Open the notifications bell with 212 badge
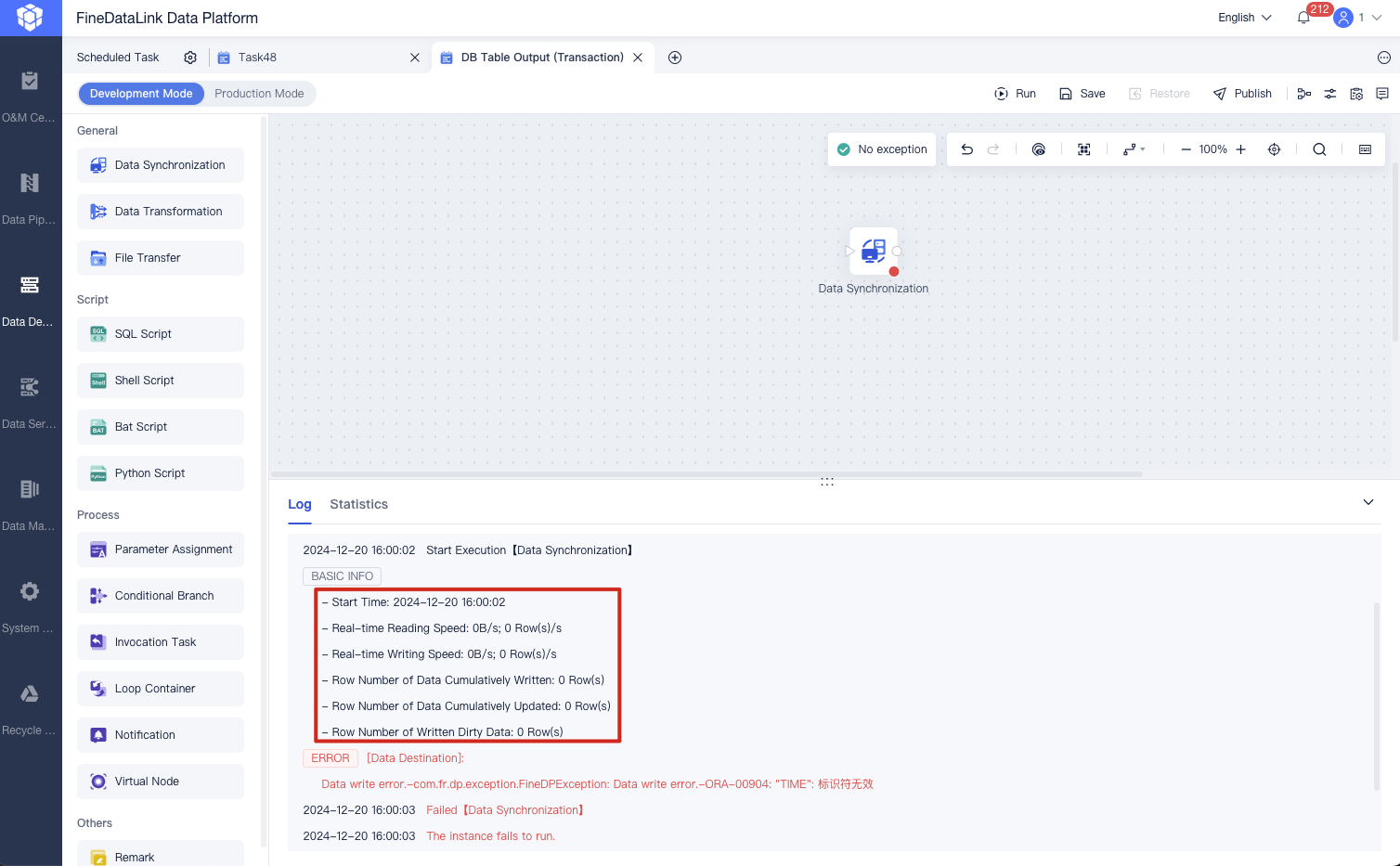The image size is (1400, 866). click(x=1304, y=18)
